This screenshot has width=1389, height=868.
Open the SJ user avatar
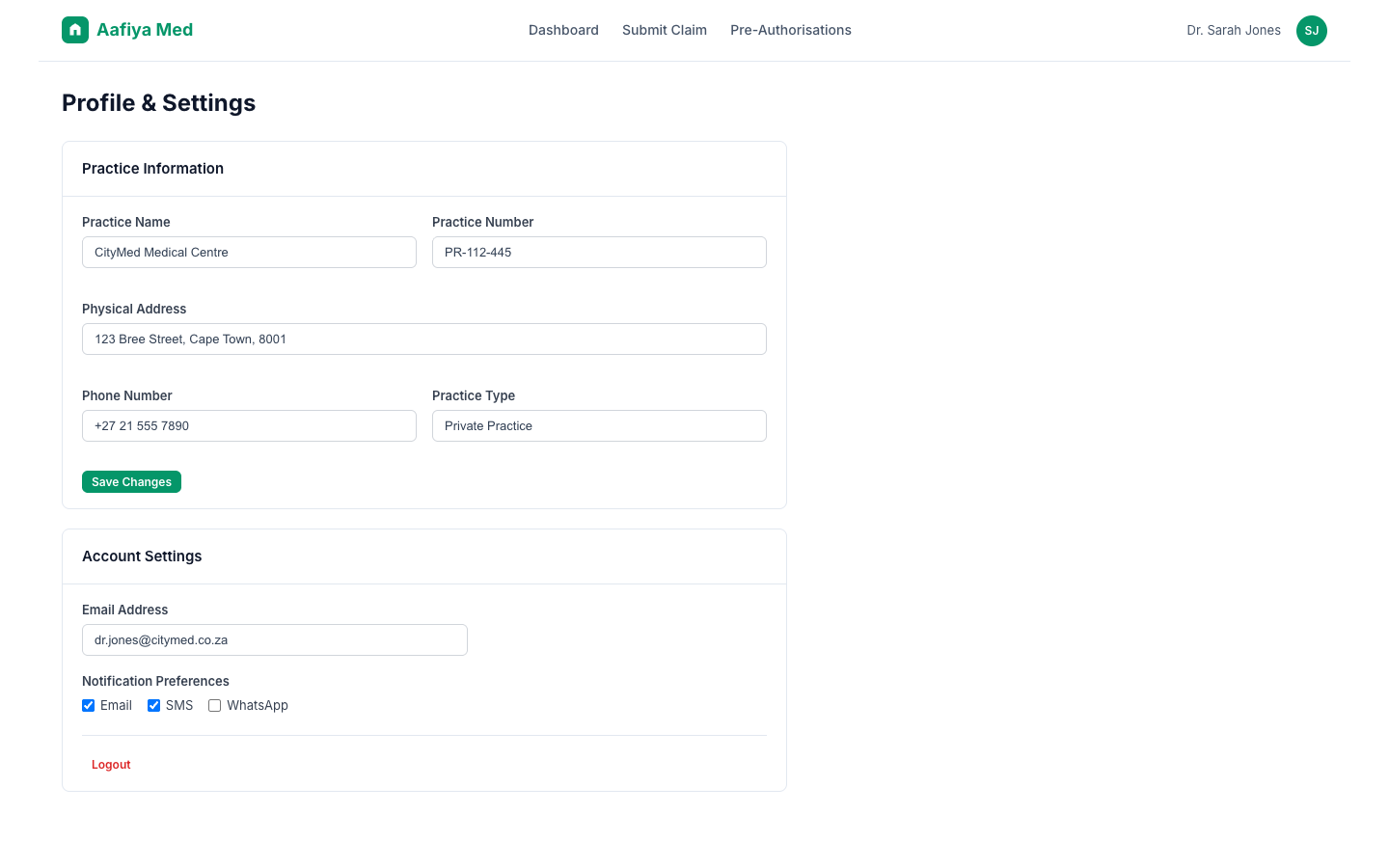[x=1312, y=31]
